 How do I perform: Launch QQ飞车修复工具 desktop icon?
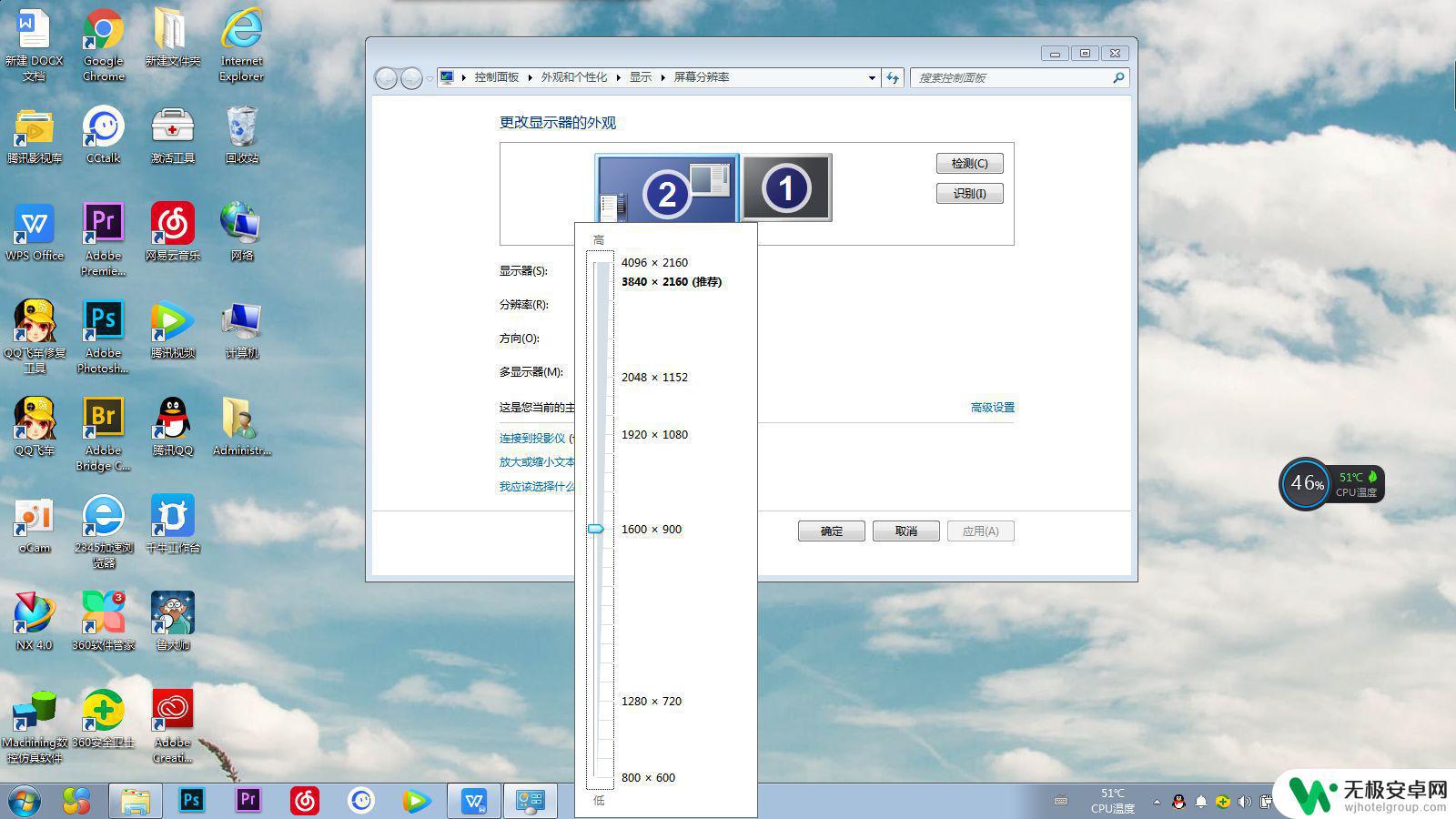[35, 337]
